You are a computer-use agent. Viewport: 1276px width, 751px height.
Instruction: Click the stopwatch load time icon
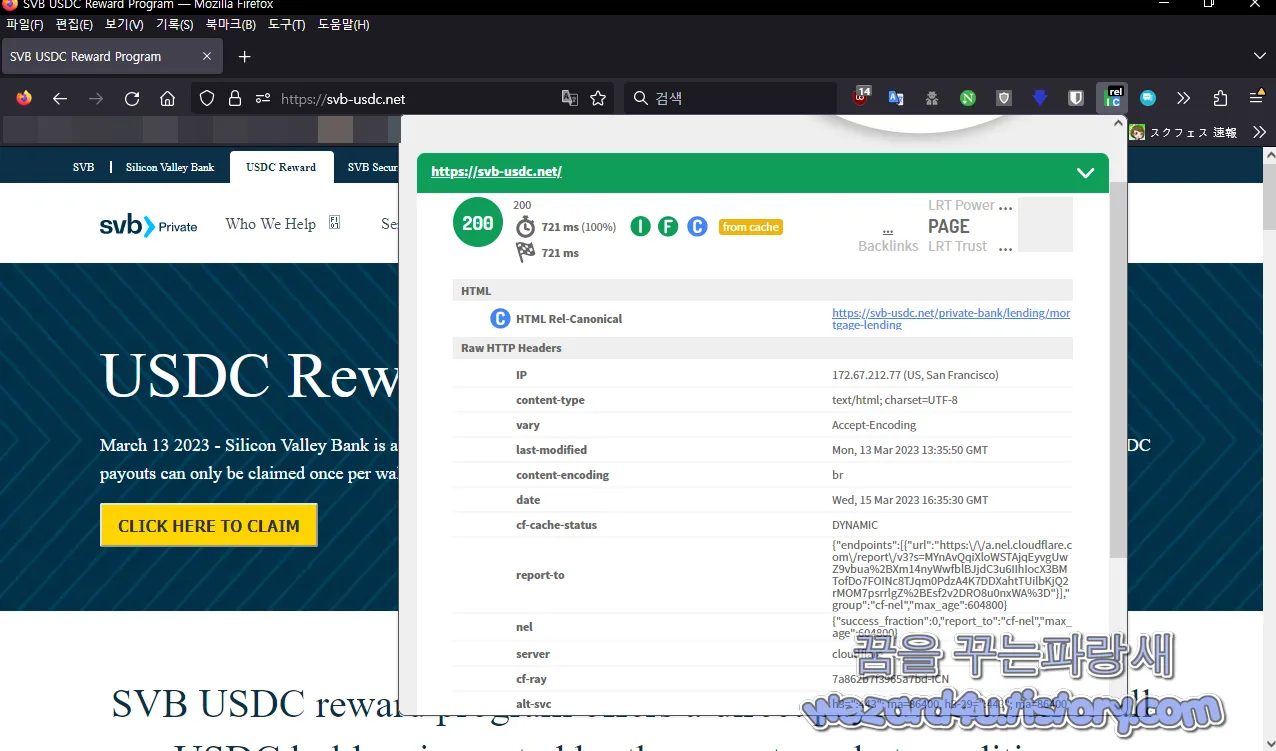tap(525, 227)
